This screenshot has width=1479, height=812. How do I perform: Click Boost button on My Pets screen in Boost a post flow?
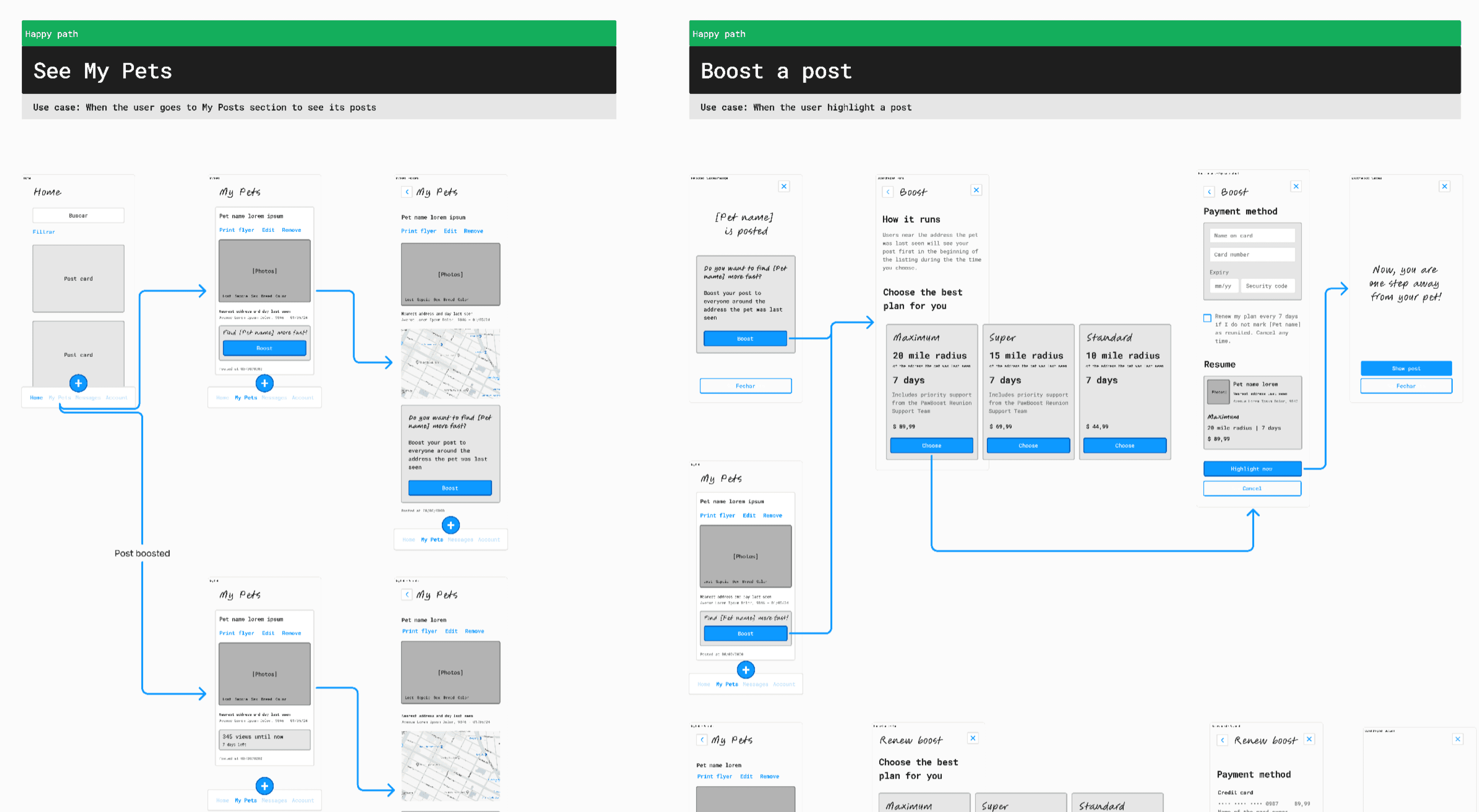tap(745, 633)
